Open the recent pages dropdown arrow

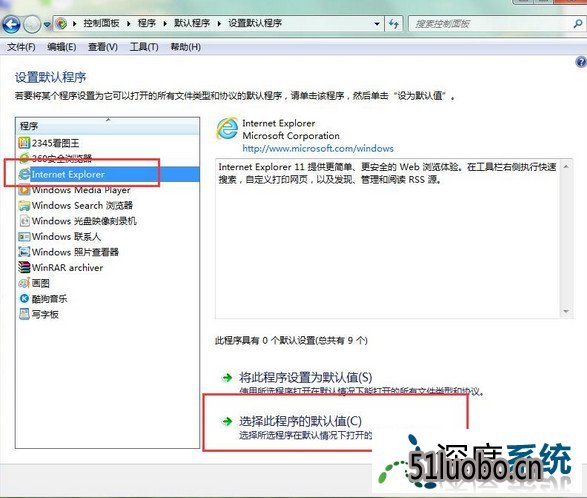[x=47, y=25]
